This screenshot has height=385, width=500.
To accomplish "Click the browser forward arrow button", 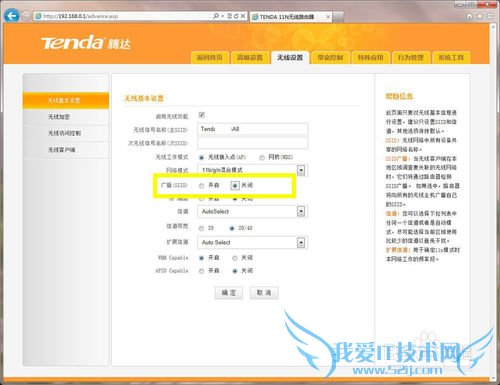I will pos(27,16).
